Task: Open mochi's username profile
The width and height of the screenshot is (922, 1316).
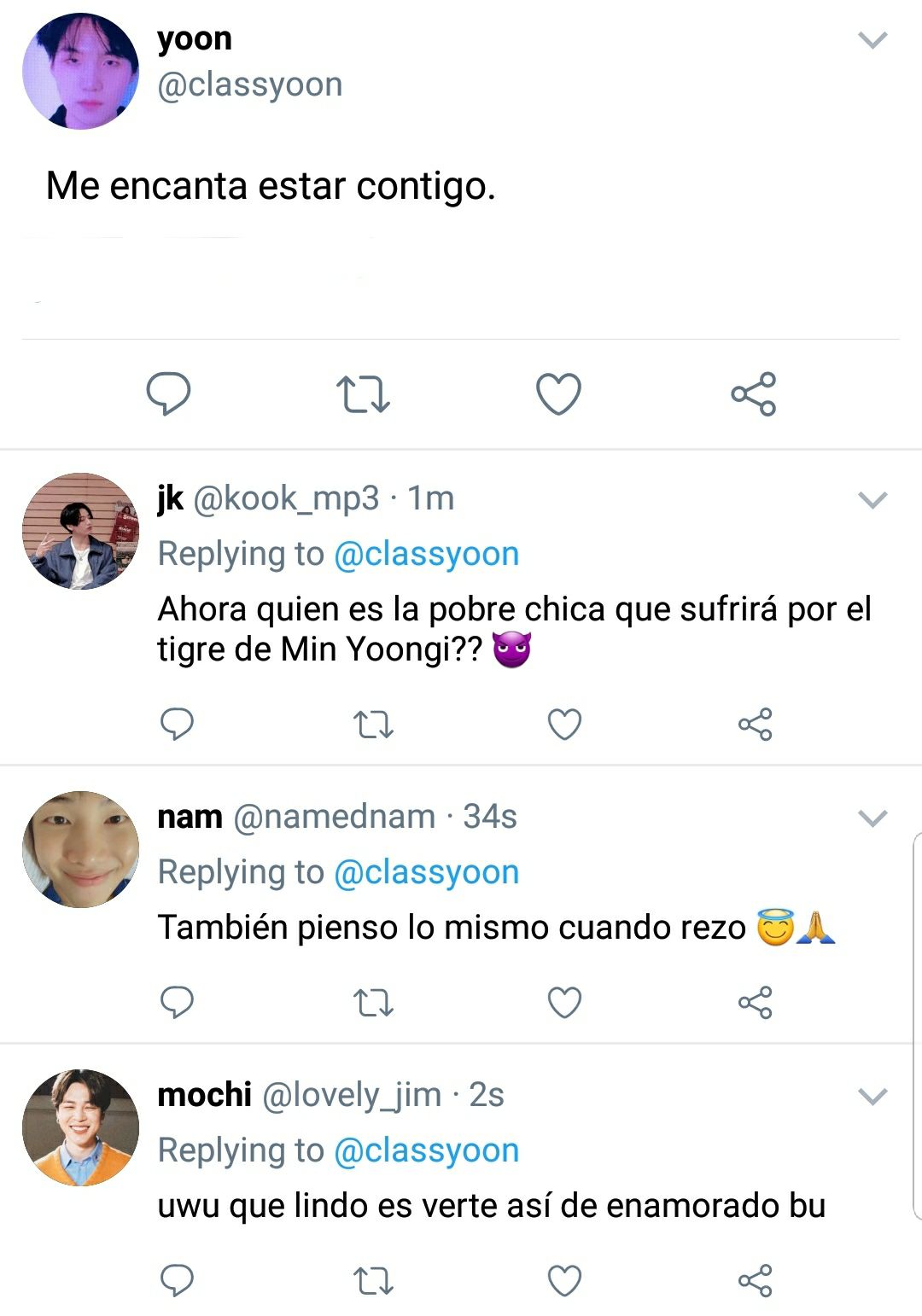Action: (205, 1094)
